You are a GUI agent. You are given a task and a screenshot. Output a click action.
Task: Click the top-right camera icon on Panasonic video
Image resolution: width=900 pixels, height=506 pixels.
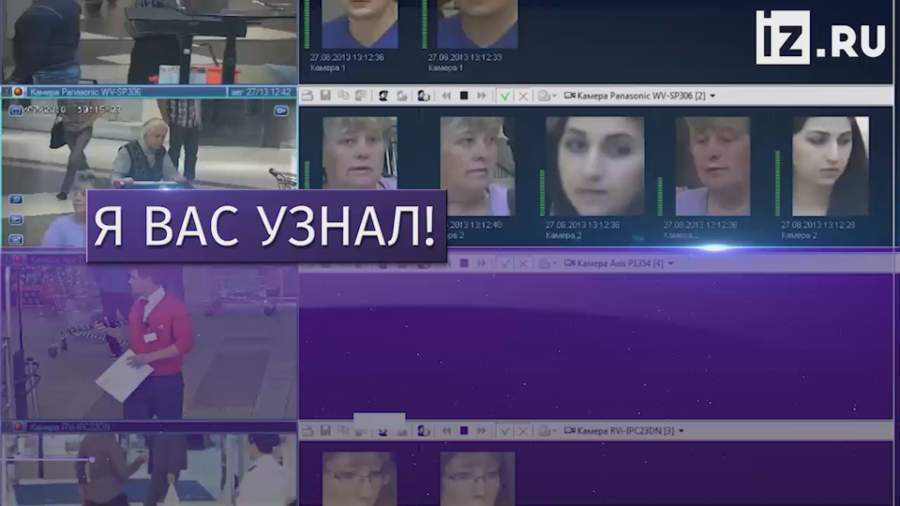[x=281, y=110]
